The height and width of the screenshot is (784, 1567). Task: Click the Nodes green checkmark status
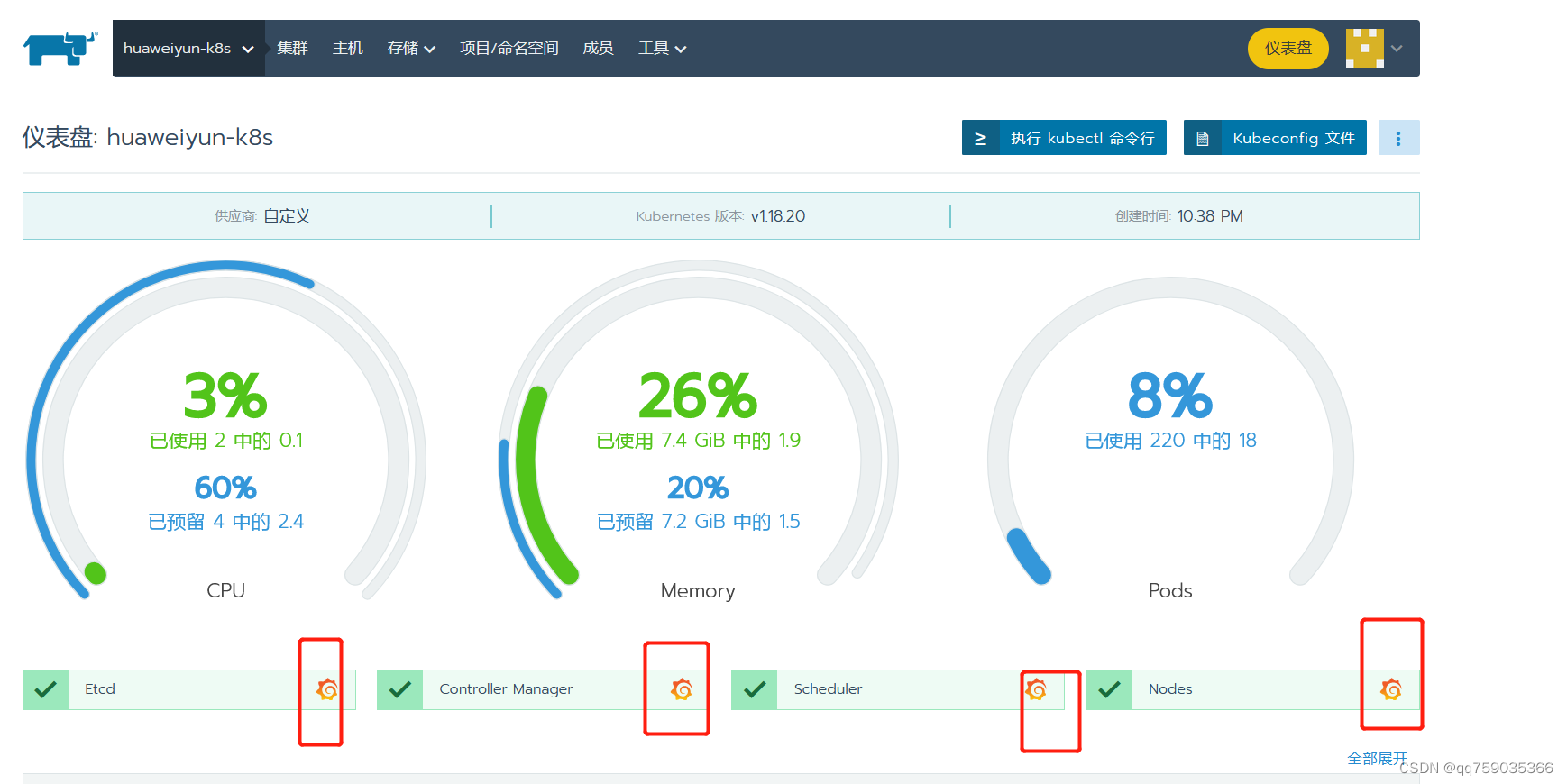click(x=1108, y=689)
